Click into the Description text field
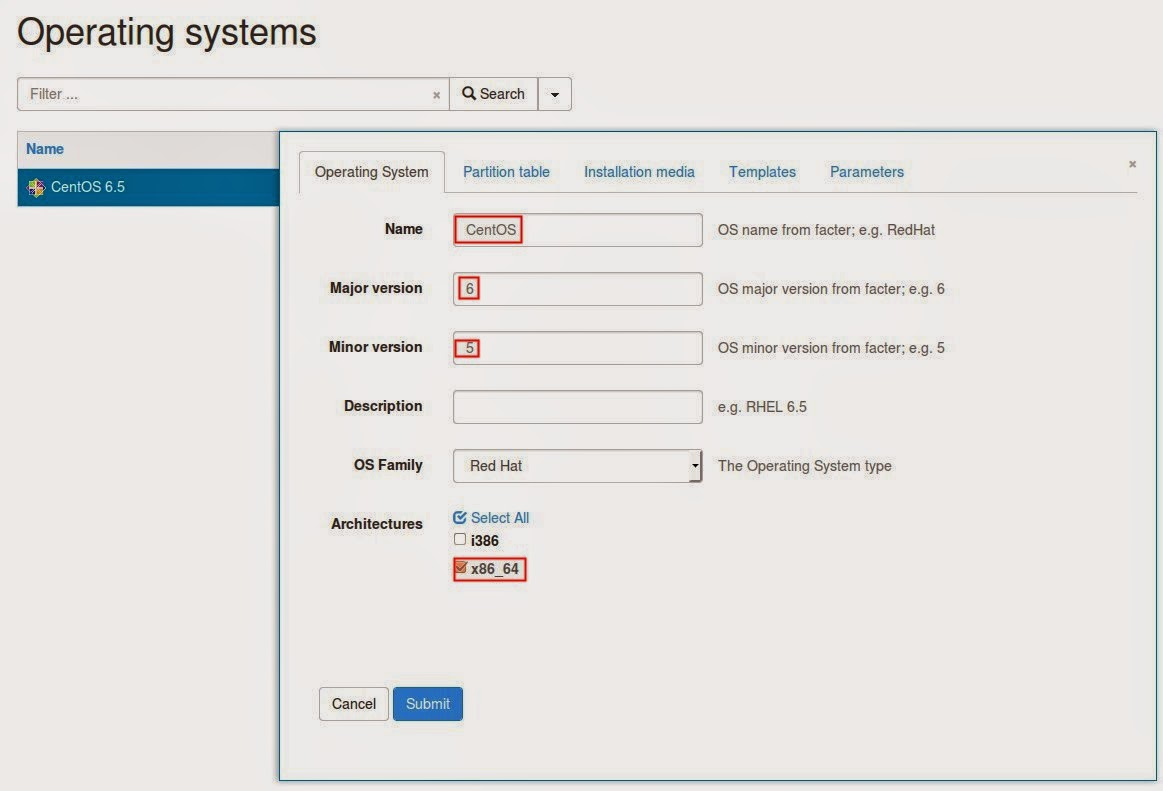 click(x=577, y=407)
